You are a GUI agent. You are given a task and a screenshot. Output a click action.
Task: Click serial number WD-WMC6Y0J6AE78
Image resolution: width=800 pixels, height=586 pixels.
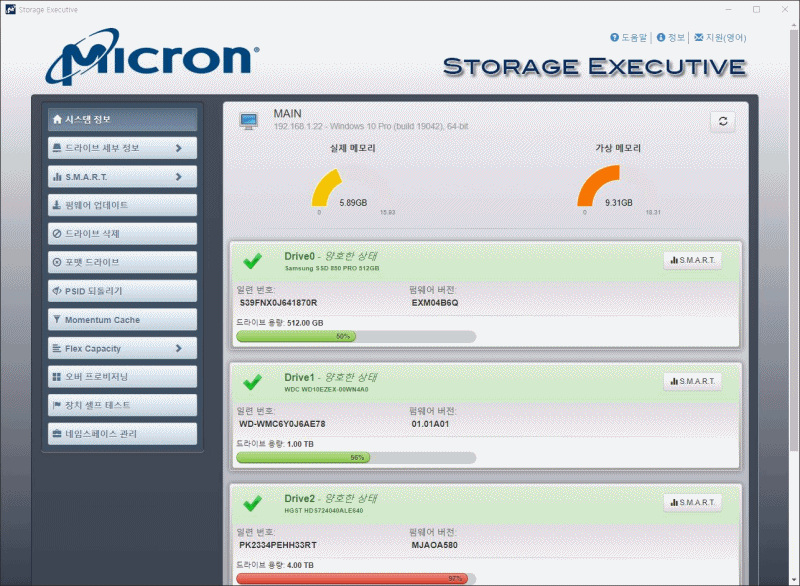click(x=282, y=424)
